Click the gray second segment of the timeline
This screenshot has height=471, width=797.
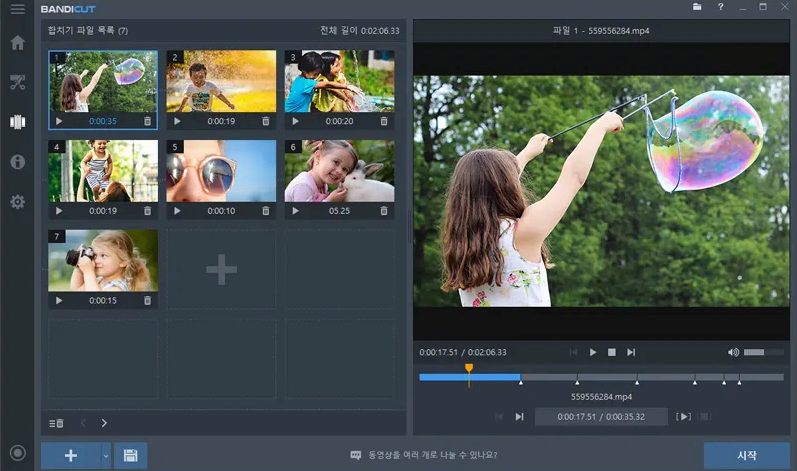pyautogui.click(x=549, y=377)
